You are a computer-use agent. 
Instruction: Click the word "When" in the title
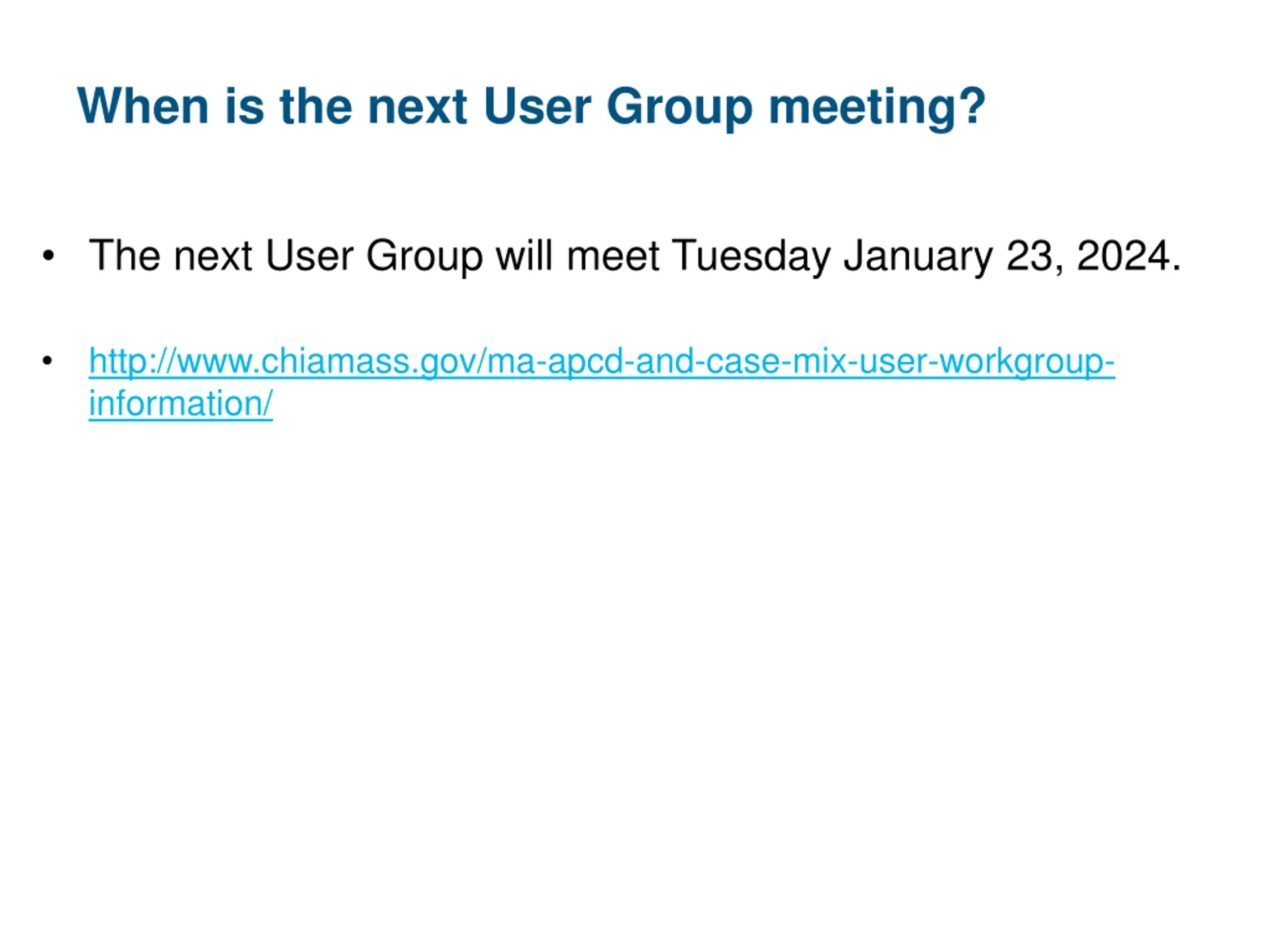[x=142, y=106]
